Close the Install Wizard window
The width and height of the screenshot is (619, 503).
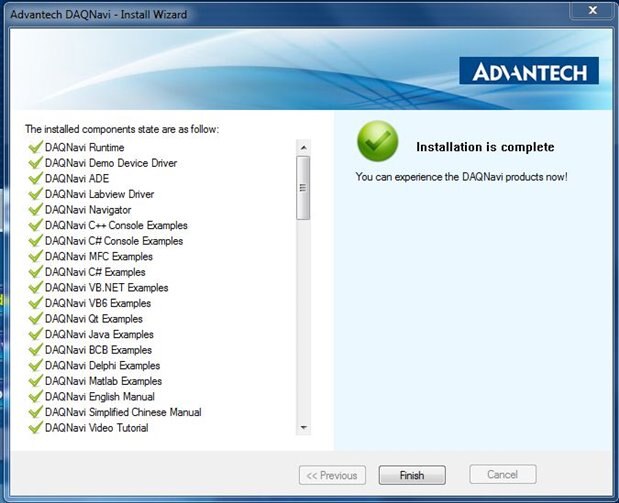[x=592, y=10]
